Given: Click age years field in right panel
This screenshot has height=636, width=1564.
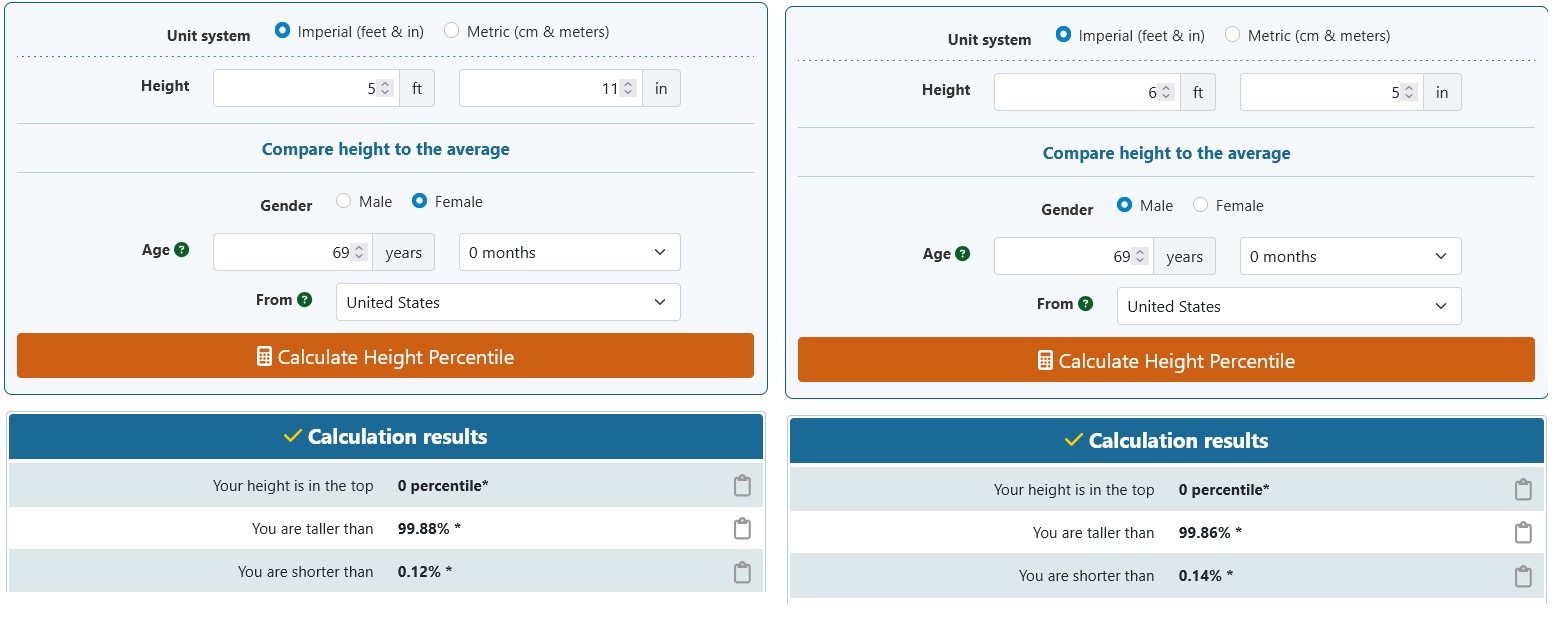Looking at the screenshot, I should [x=1074, y=256].
